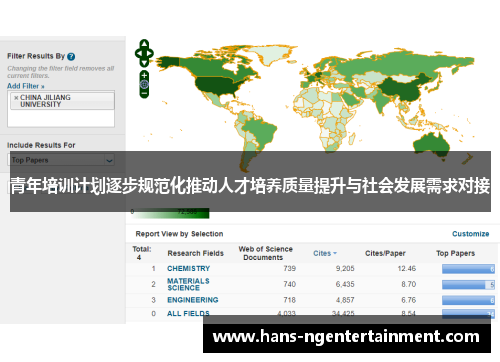Image resolution: width=500 pixels, height=362 pixels.
Task: Remove the China Jiliang University filter
Action: click(x=16, y=98)
